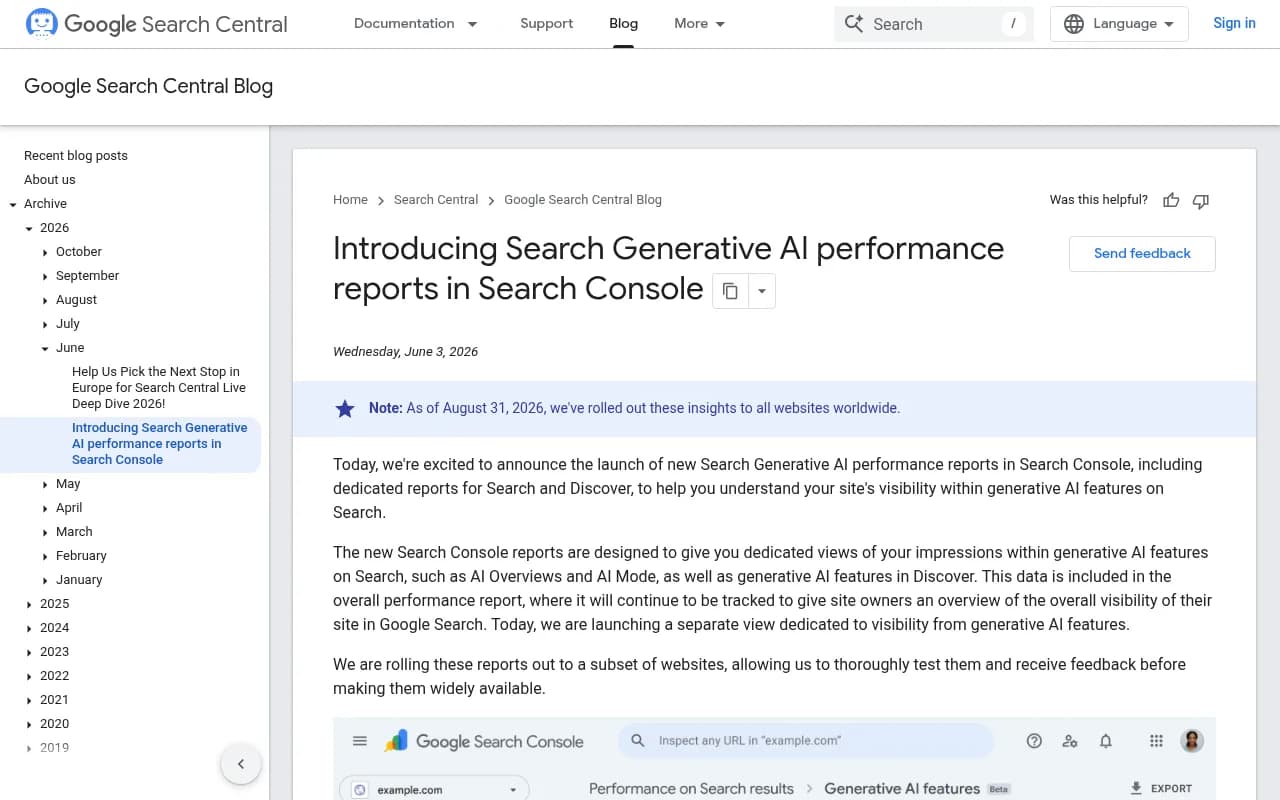
Task: Select the Introducing Search Generative AI sidebar post
Action: pos(160,444)
